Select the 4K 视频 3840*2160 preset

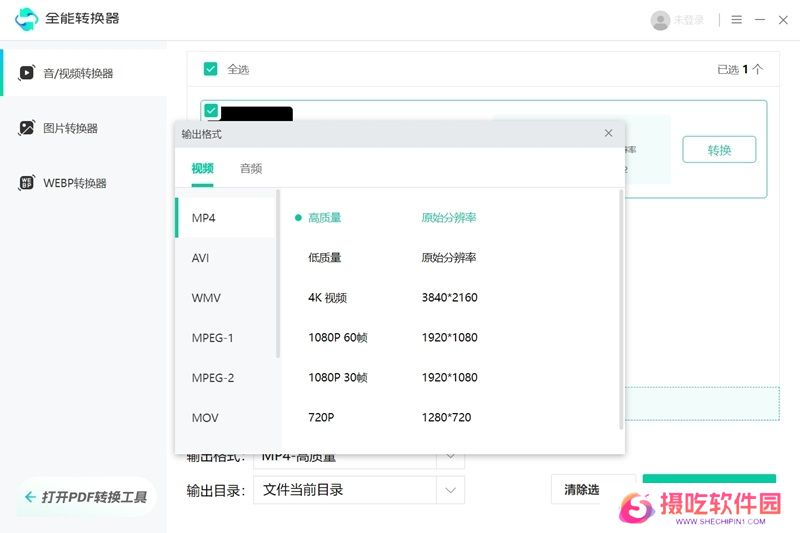pos(392,297)
